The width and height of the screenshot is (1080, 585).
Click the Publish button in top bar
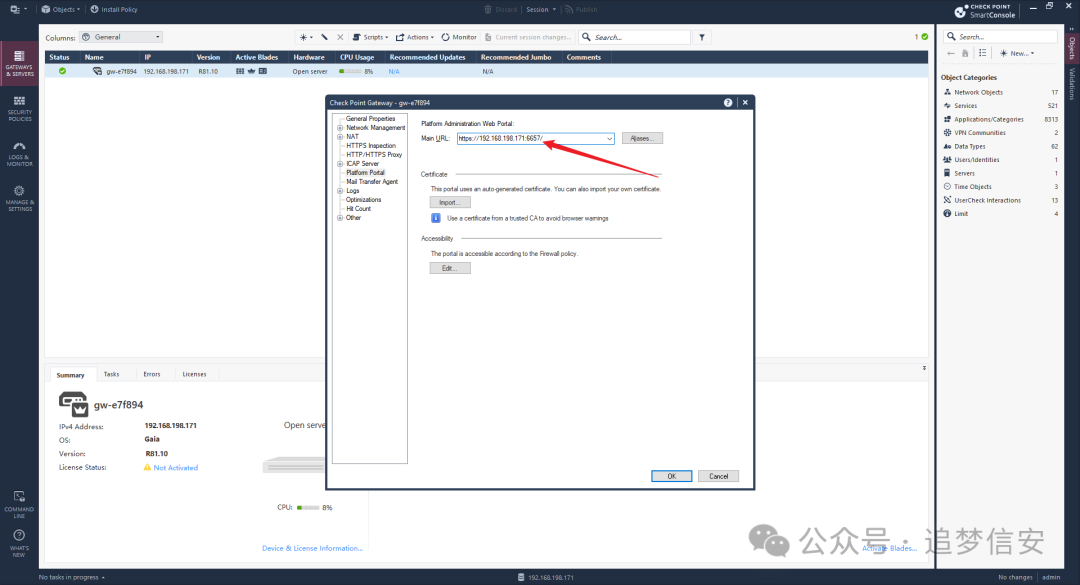click(x=581, y=10)
